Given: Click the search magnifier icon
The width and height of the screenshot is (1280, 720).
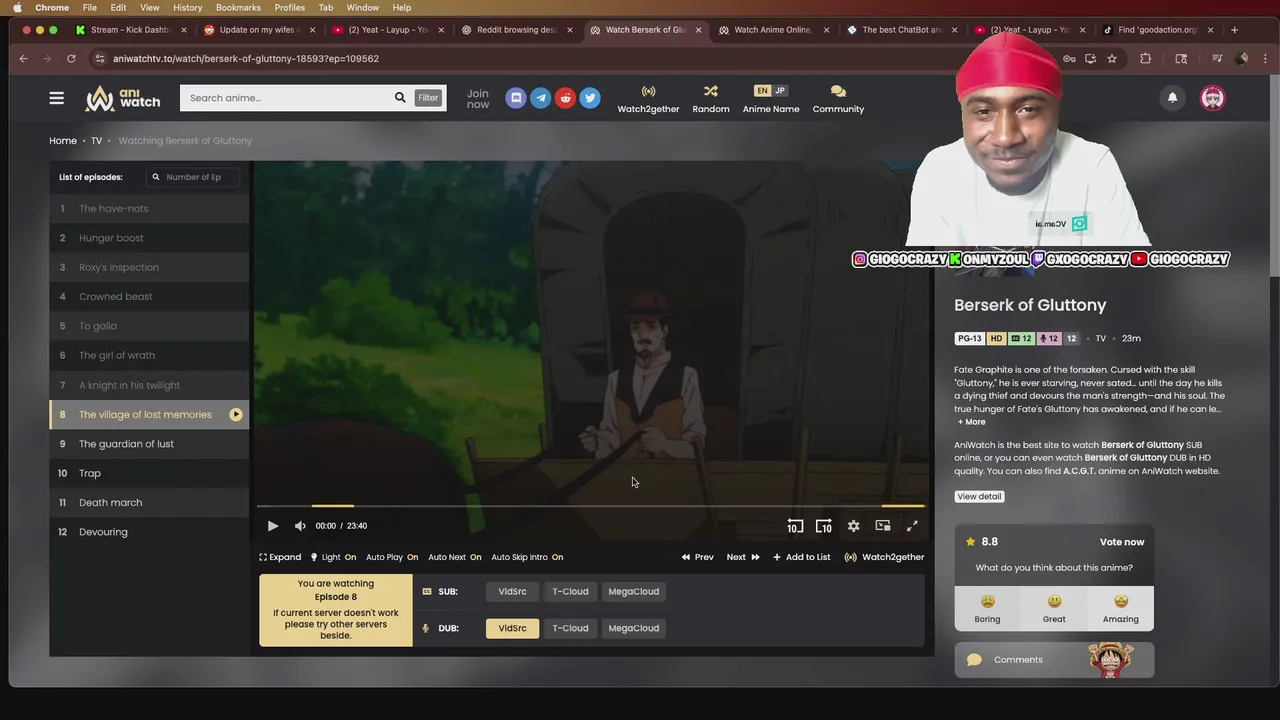Looking at the screenshot, I should click(400, 98).
